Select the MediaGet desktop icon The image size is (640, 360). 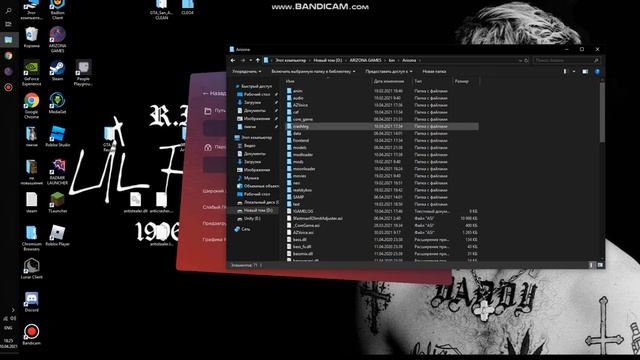tap(57, 103)
